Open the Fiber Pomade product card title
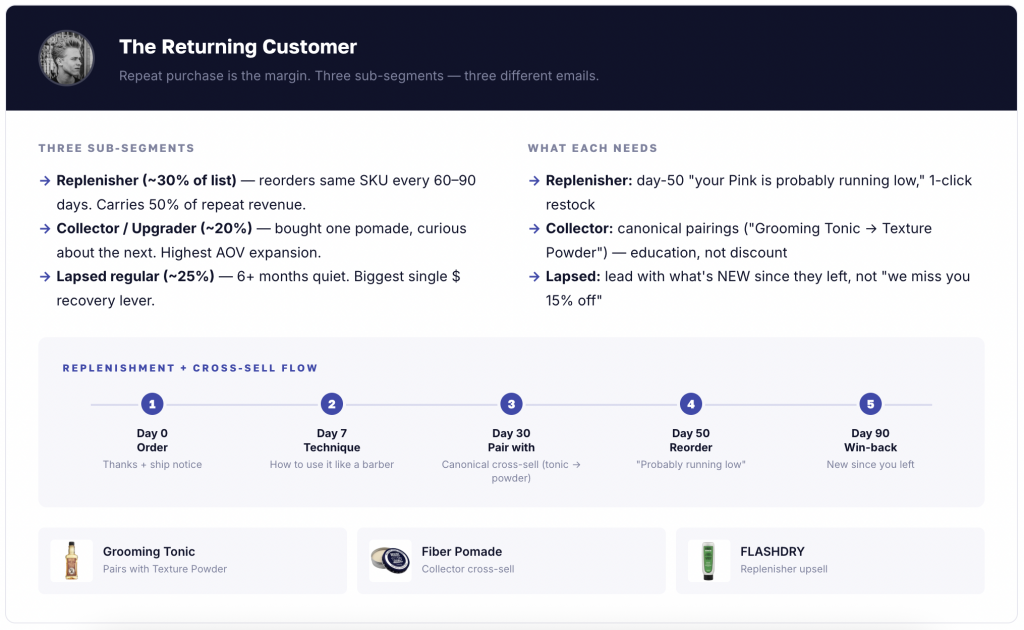1024x630 pixels. tap(462, 552)
